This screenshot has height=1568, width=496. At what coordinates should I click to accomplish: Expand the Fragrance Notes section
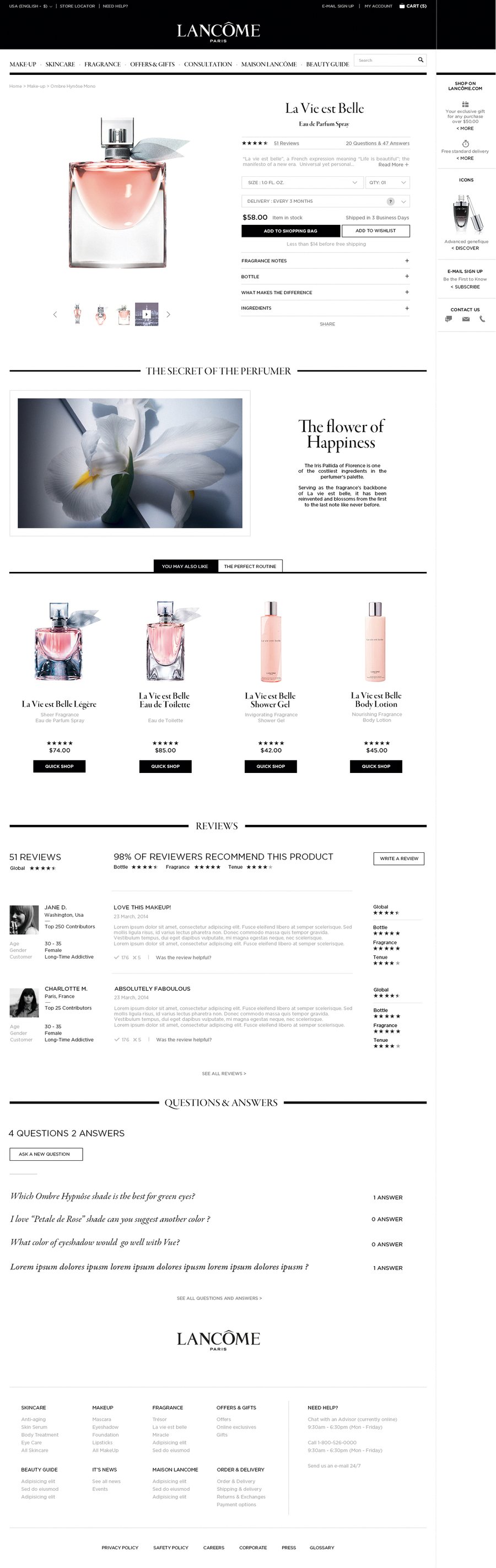click(325, 261)
